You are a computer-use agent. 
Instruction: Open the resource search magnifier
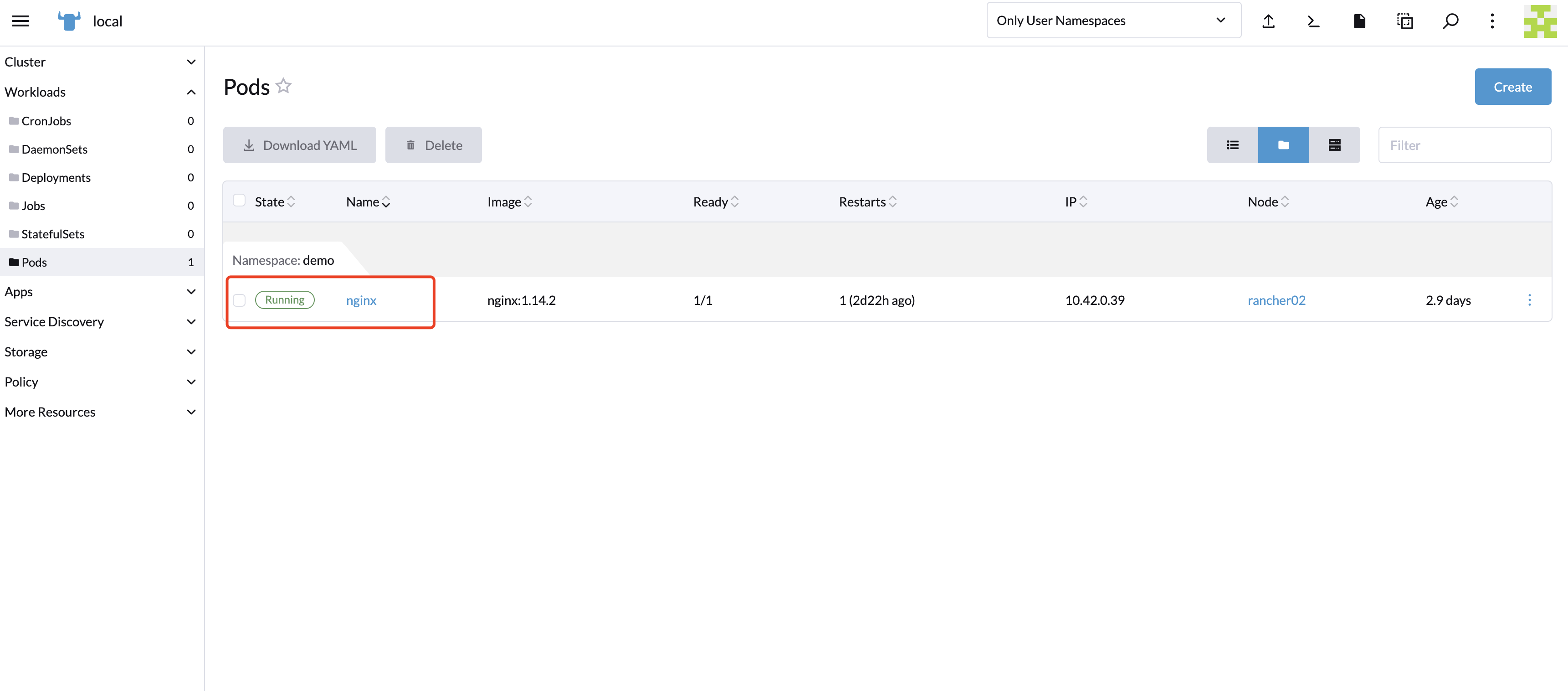pos(1450,21)
